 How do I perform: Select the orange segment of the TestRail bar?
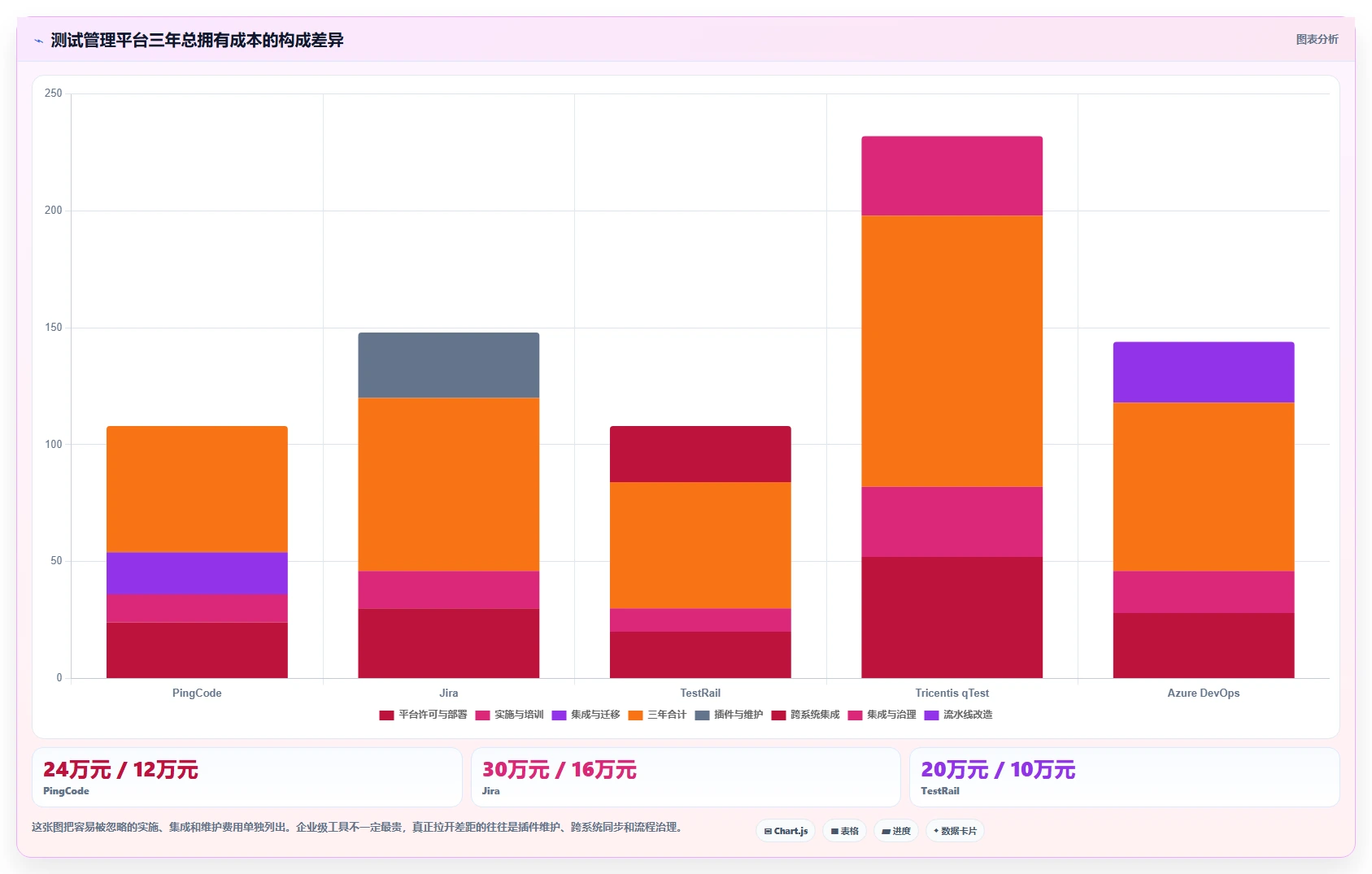pyautogui.click(x=700, y=546)
